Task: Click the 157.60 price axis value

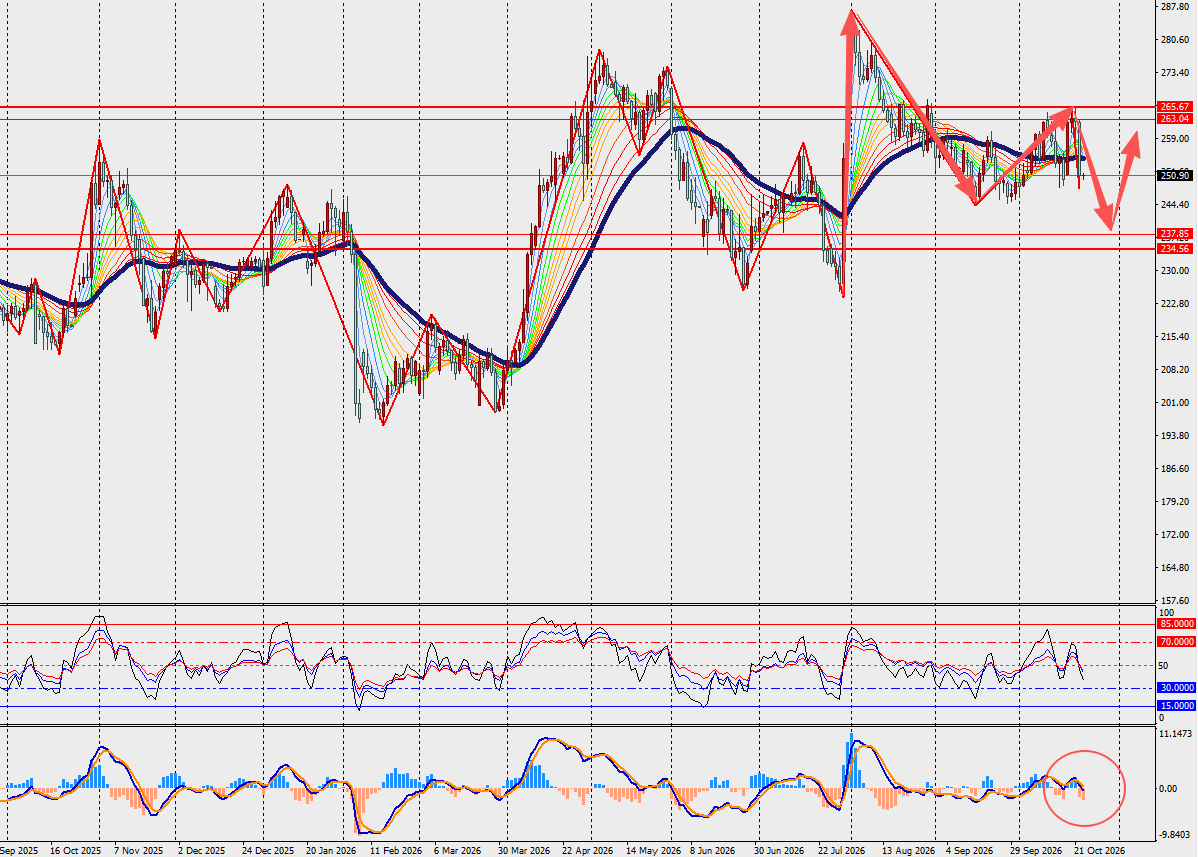Action: pos(1174,600)
